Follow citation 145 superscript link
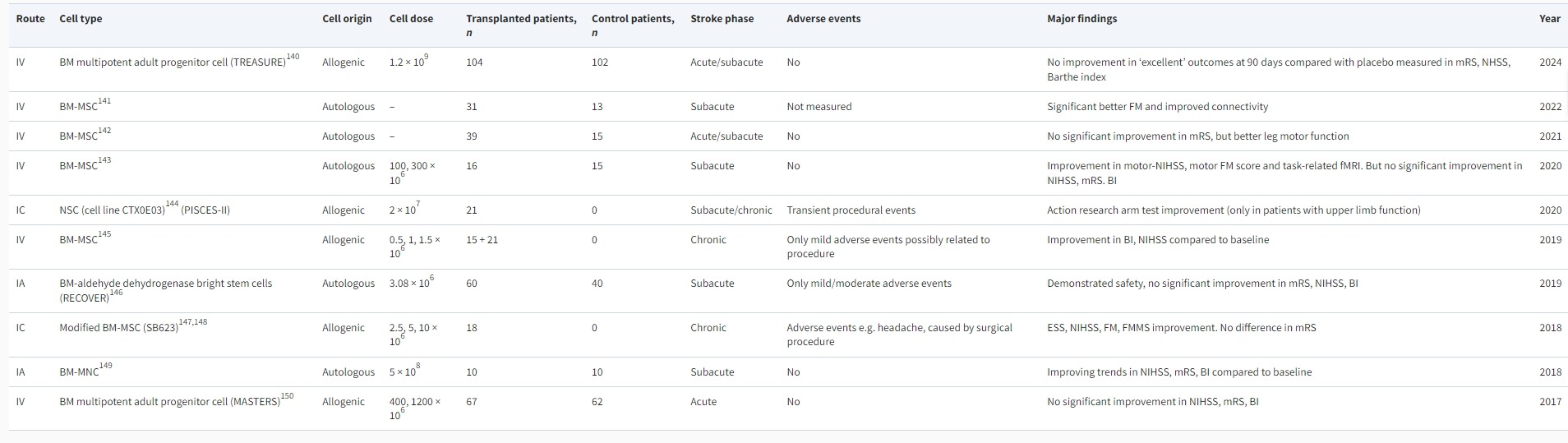Image resolution: width=1568 pixels, height=443 pixels. click(104, 234)
